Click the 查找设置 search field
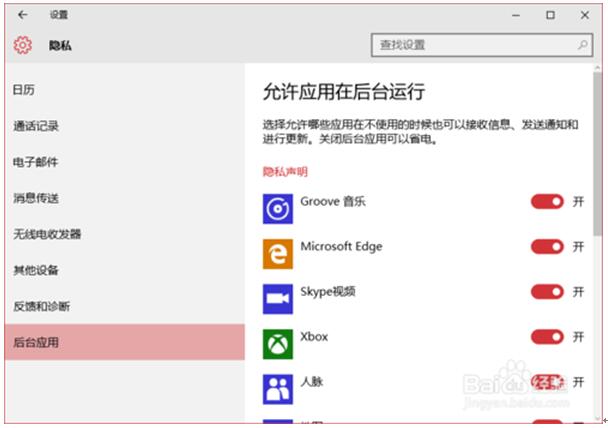 pos(470,45)
